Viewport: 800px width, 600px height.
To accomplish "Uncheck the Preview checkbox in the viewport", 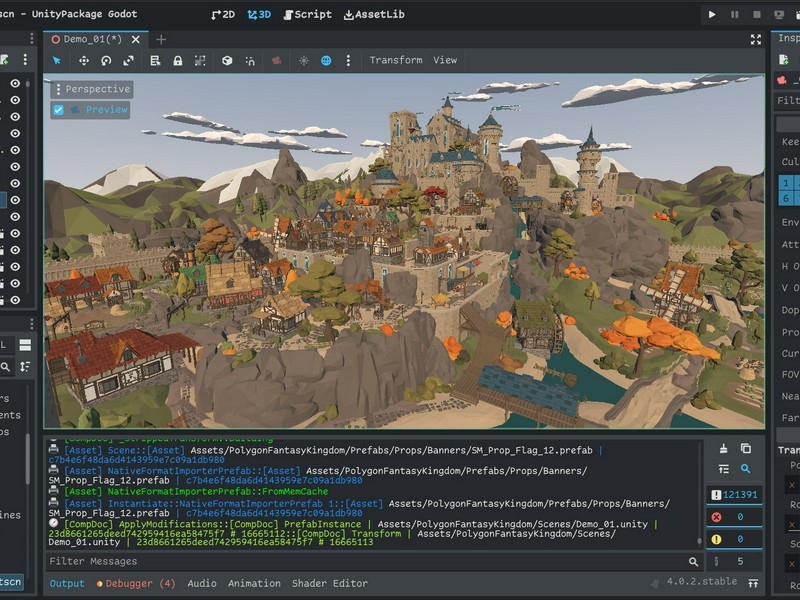I will [58, 110].
